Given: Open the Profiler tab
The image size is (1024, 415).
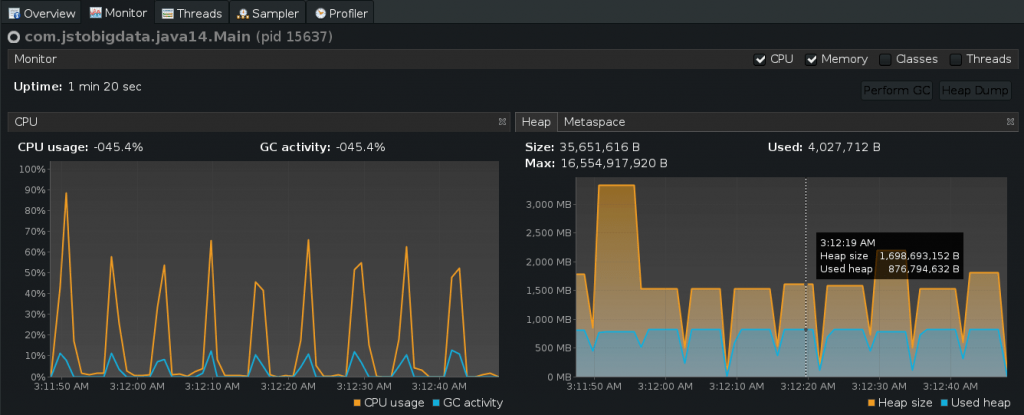Looking at the screenshot, I should coord(341,12).
